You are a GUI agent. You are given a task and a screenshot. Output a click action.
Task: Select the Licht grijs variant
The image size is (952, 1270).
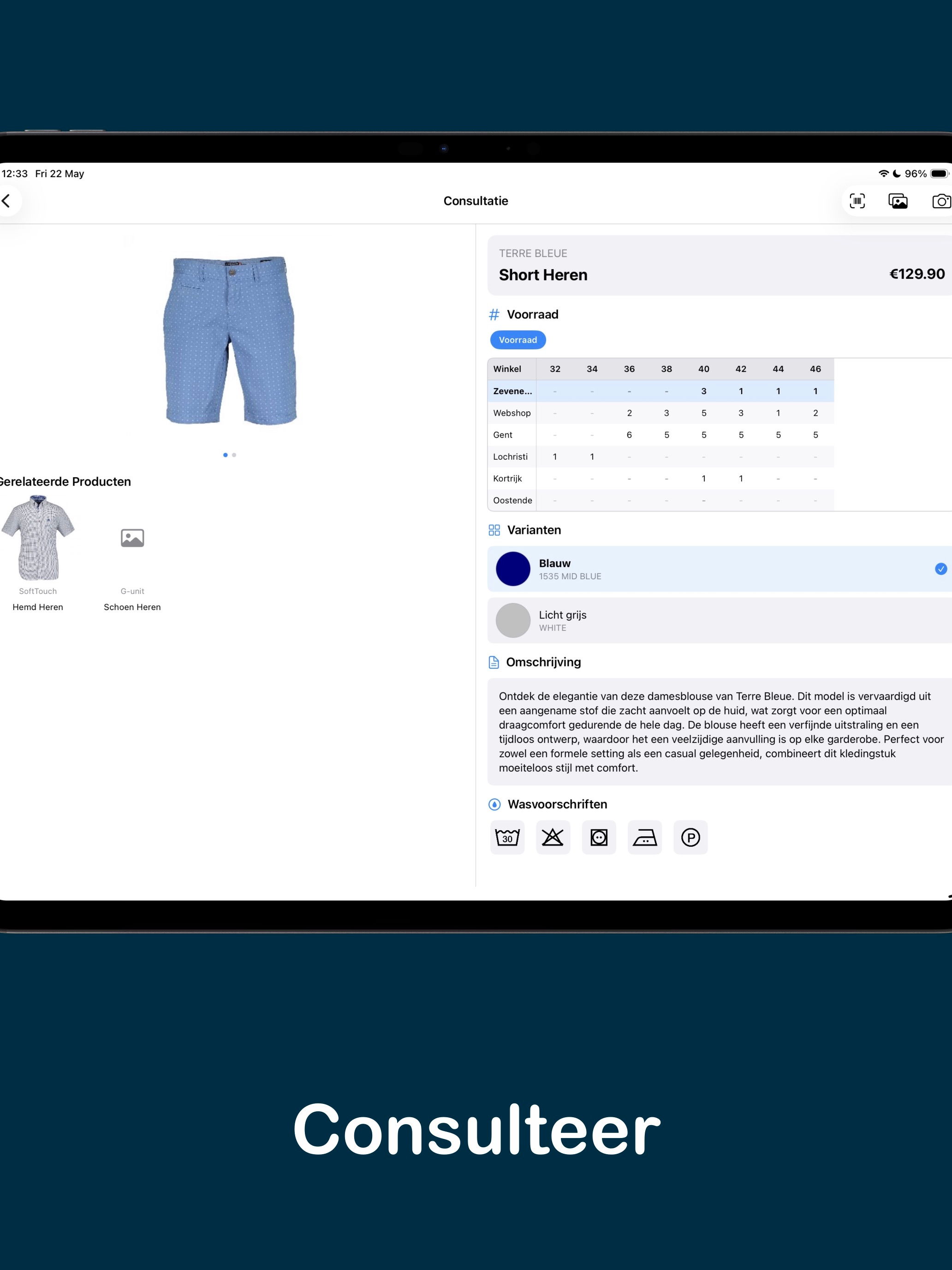(x=720, y=621)
